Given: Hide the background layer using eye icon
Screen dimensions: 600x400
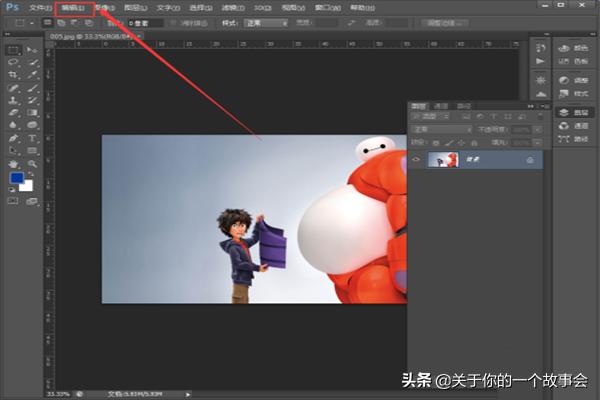Looking at the screenshot, I should [x=417, y=160].
